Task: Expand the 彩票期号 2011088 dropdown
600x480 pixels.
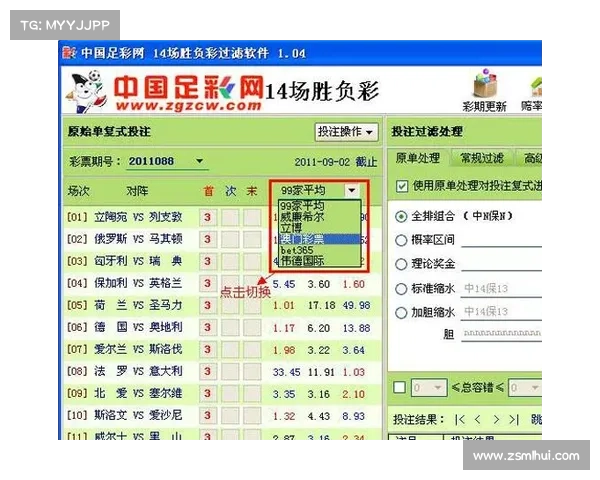Action: tap(199, 161)
